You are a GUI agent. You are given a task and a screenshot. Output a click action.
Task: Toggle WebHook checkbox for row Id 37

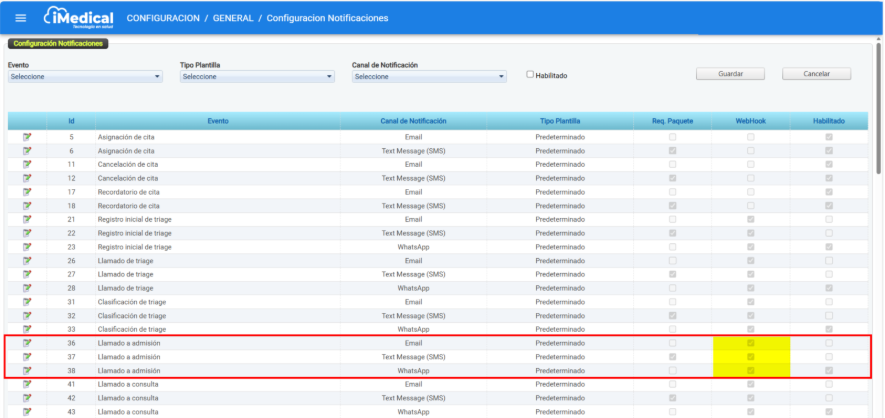[751, 357]
